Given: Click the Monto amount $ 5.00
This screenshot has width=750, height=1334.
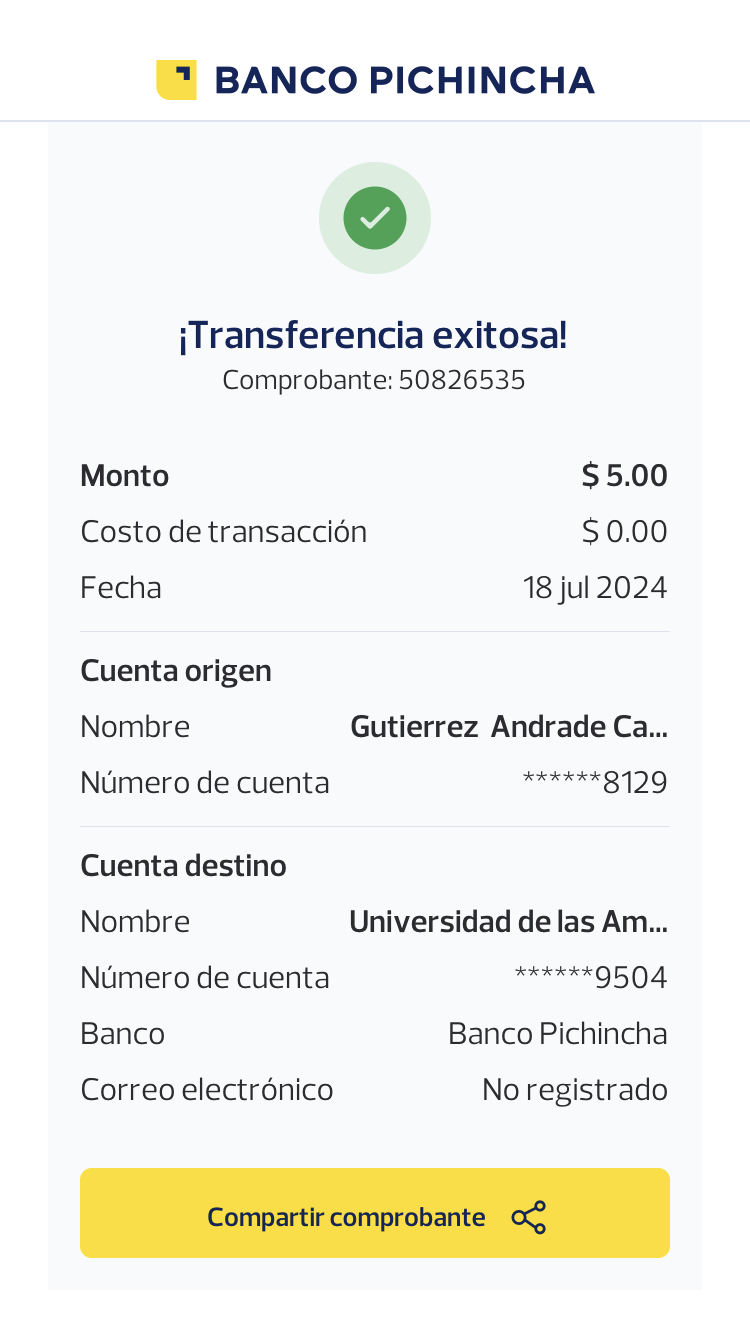Looking at the screenshot, I should pos(624,476).
